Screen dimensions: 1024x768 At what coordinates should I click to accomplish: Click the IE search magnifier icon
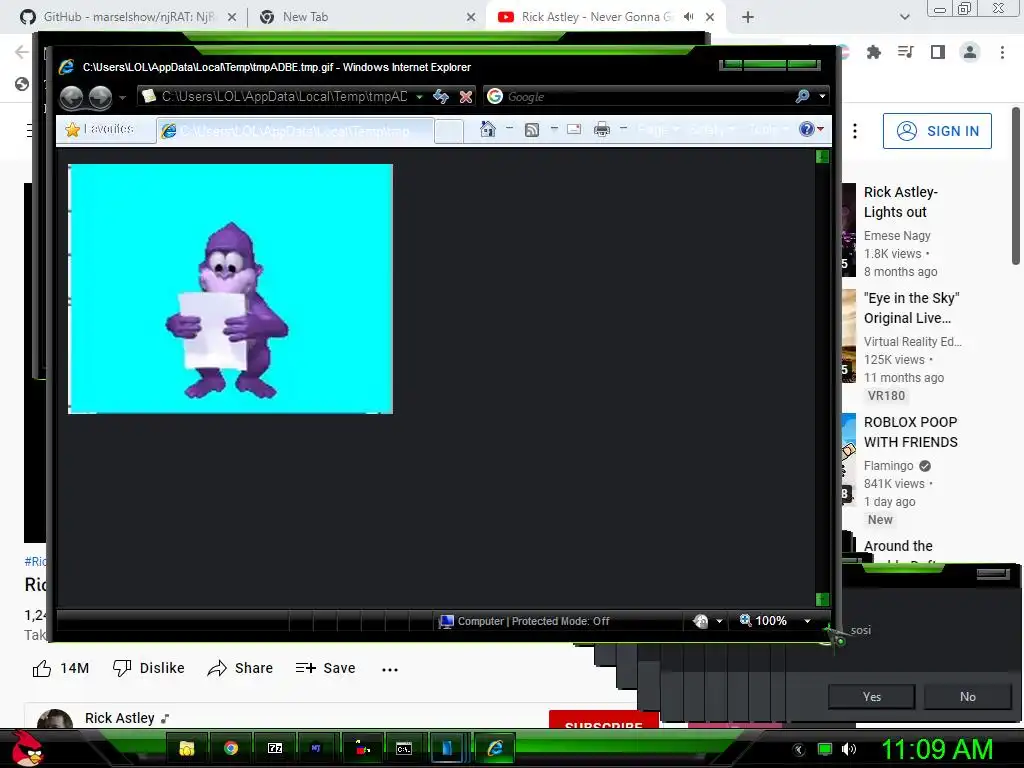[x=803, y=97]
